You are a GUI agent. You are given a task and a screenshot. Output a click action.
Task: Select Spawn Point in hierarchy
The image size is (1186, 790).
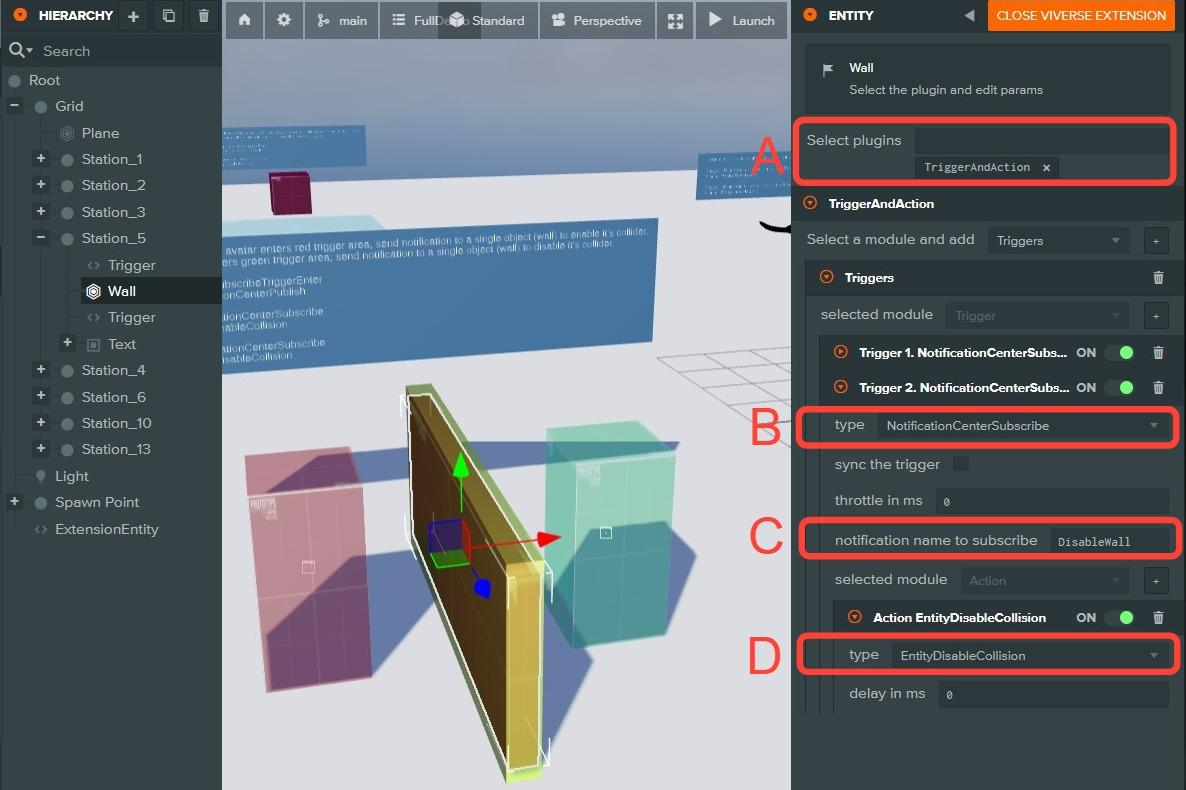tap(97, 502)
